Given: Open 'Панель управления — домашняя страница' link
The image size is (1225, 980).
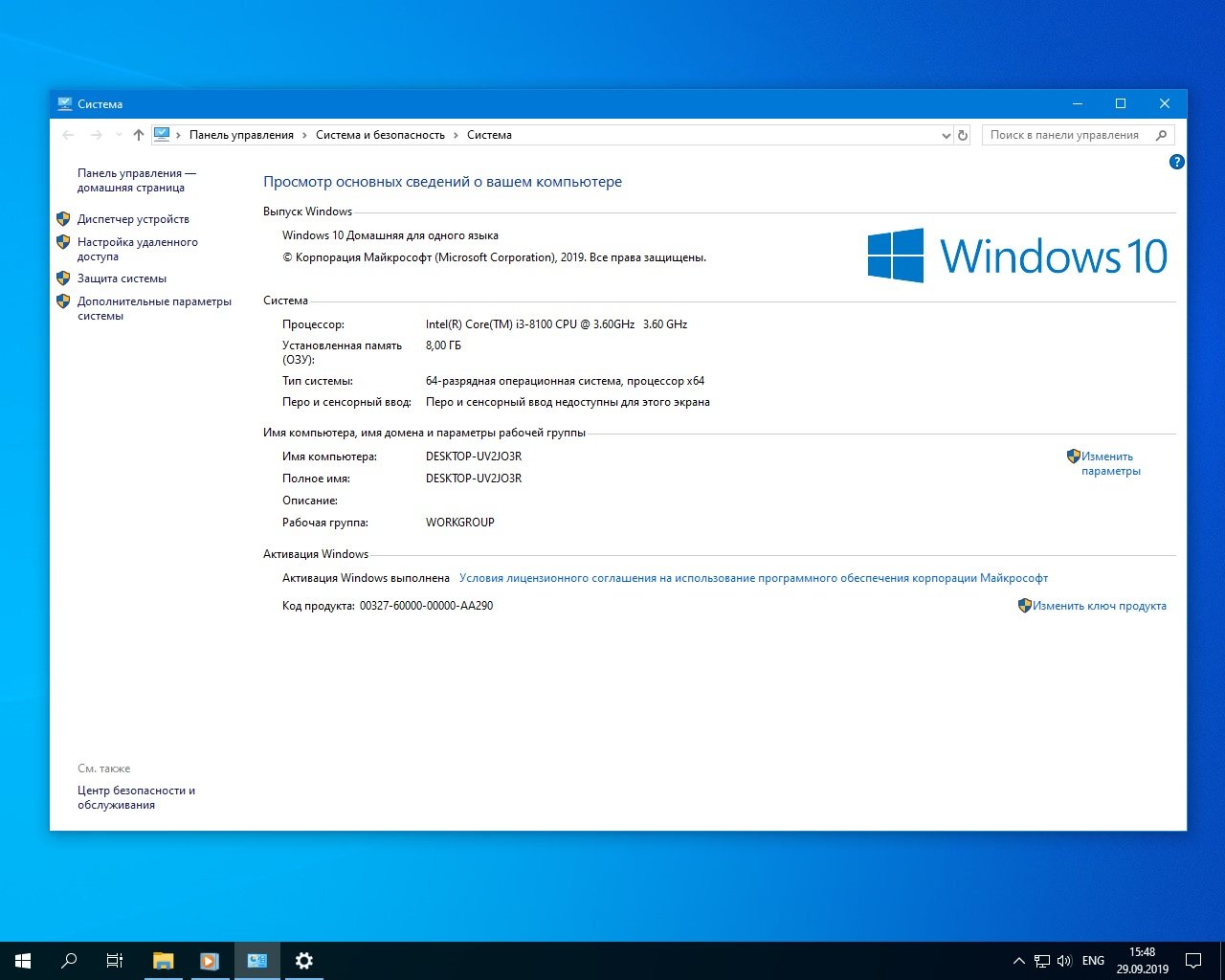Looking at the screenshot, I should pos(137,180).
